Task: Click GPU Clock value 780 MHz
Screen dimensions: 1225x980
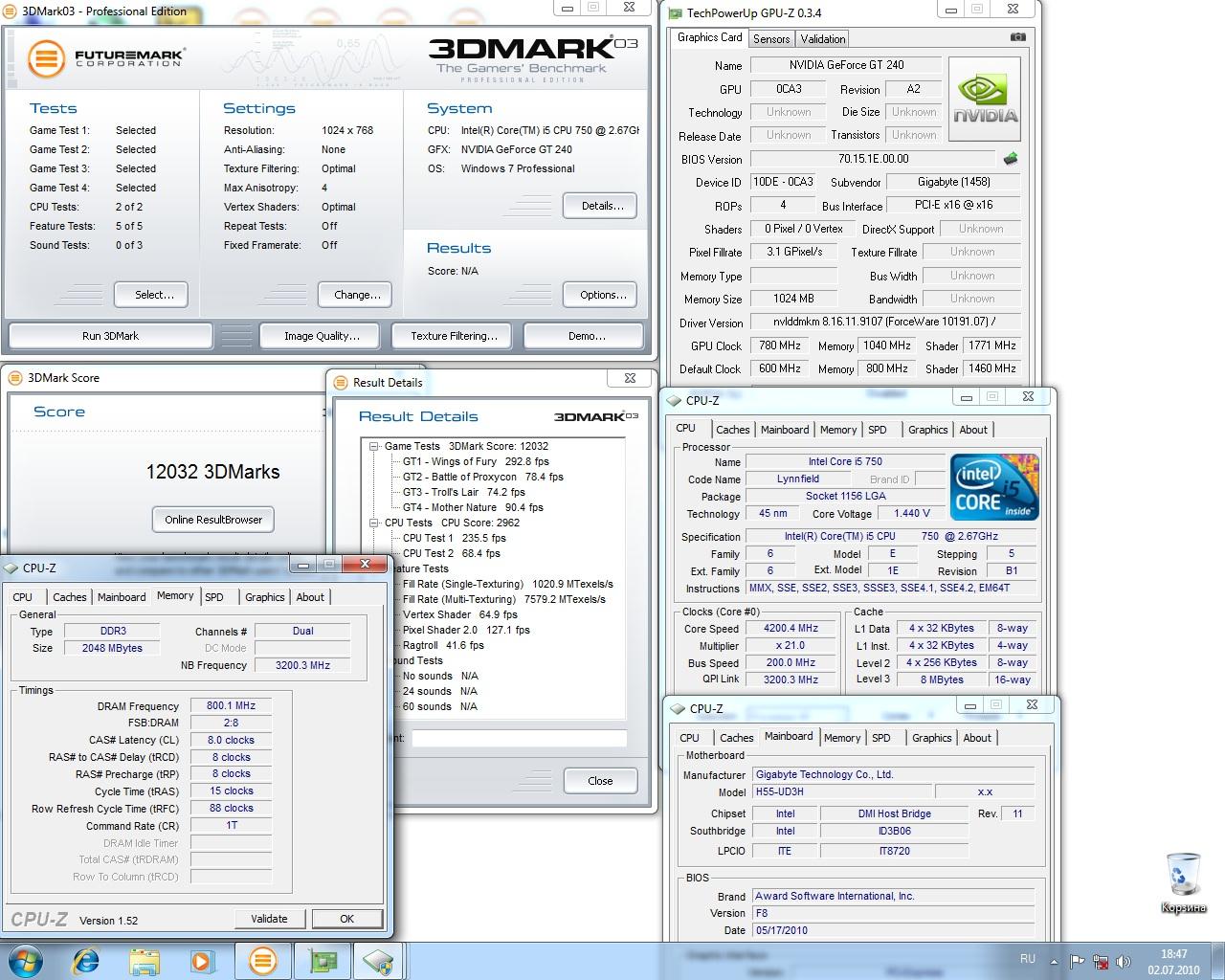Action: coord(780,345)
